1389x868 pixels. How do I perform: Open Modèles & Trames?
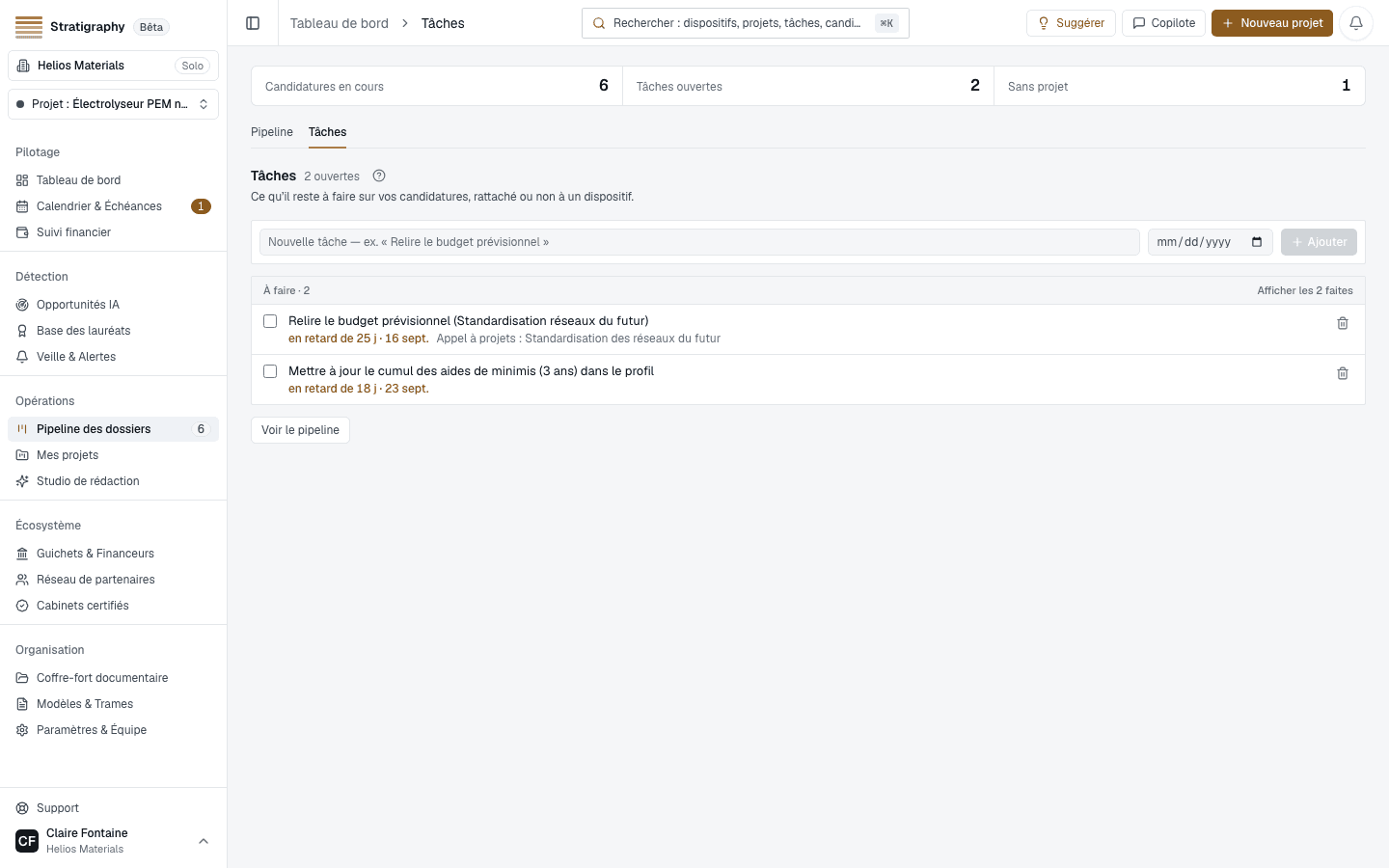pos(113,704)
